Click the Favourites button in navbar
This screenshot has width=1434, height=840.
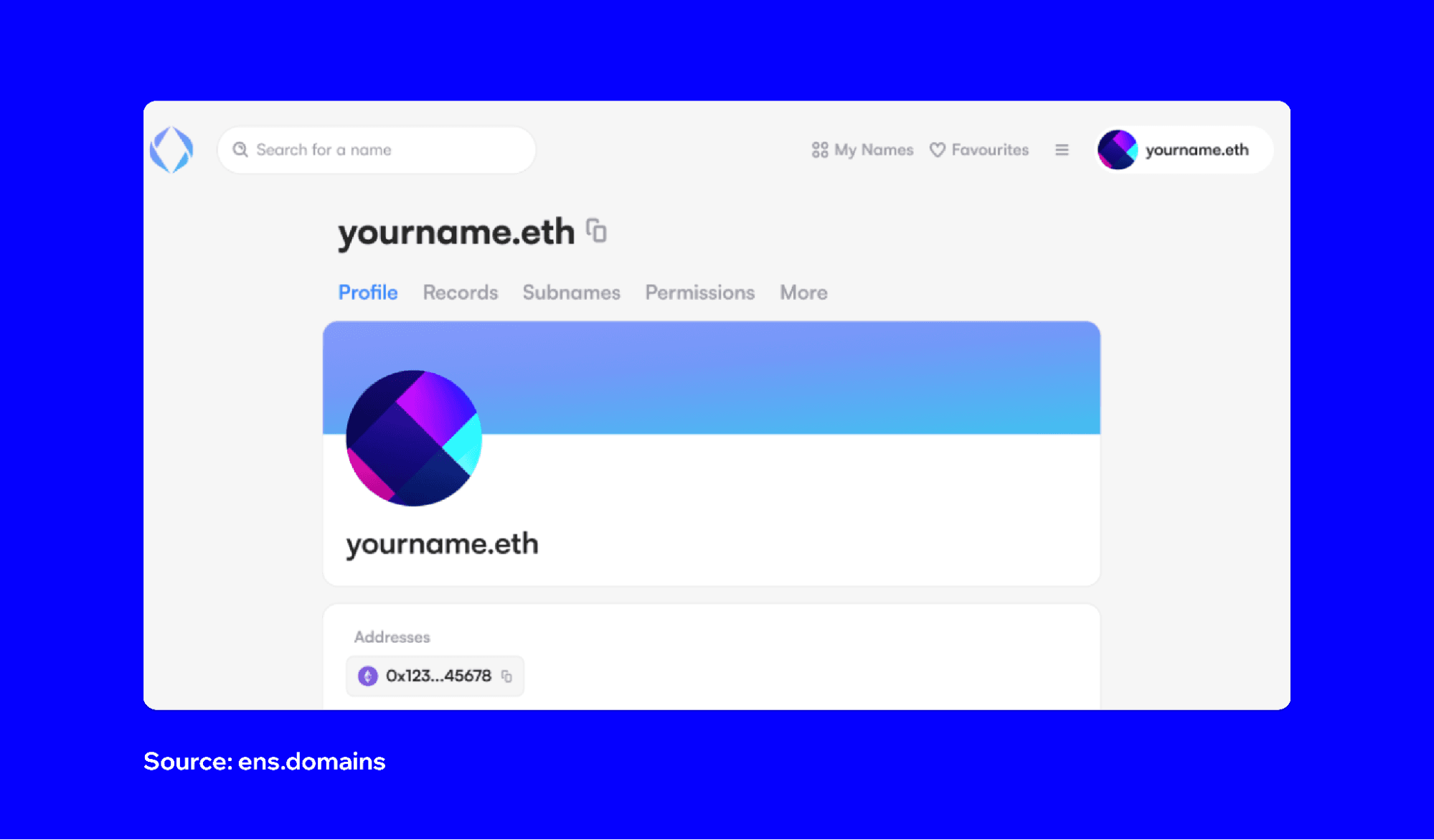(979, 149)
